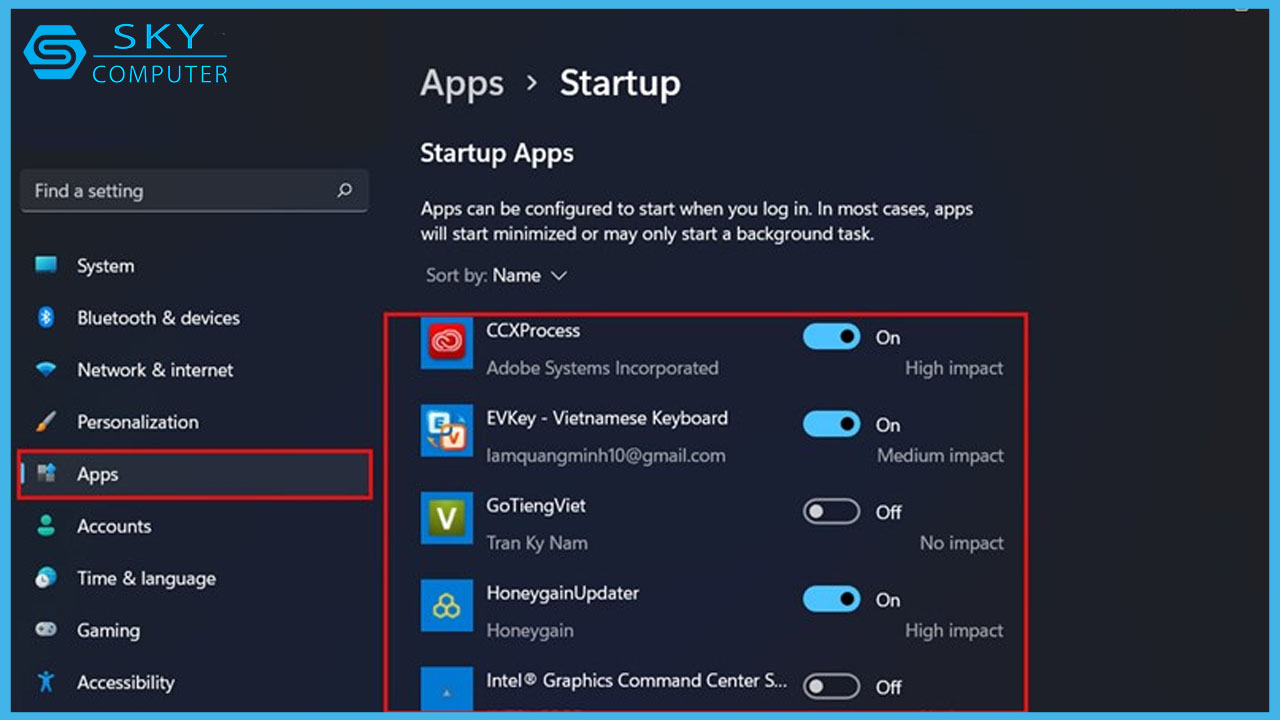Click the CCXProcess Adobe Creative Cloud icon
This screenshot has width=1280, height=720.
446,343
